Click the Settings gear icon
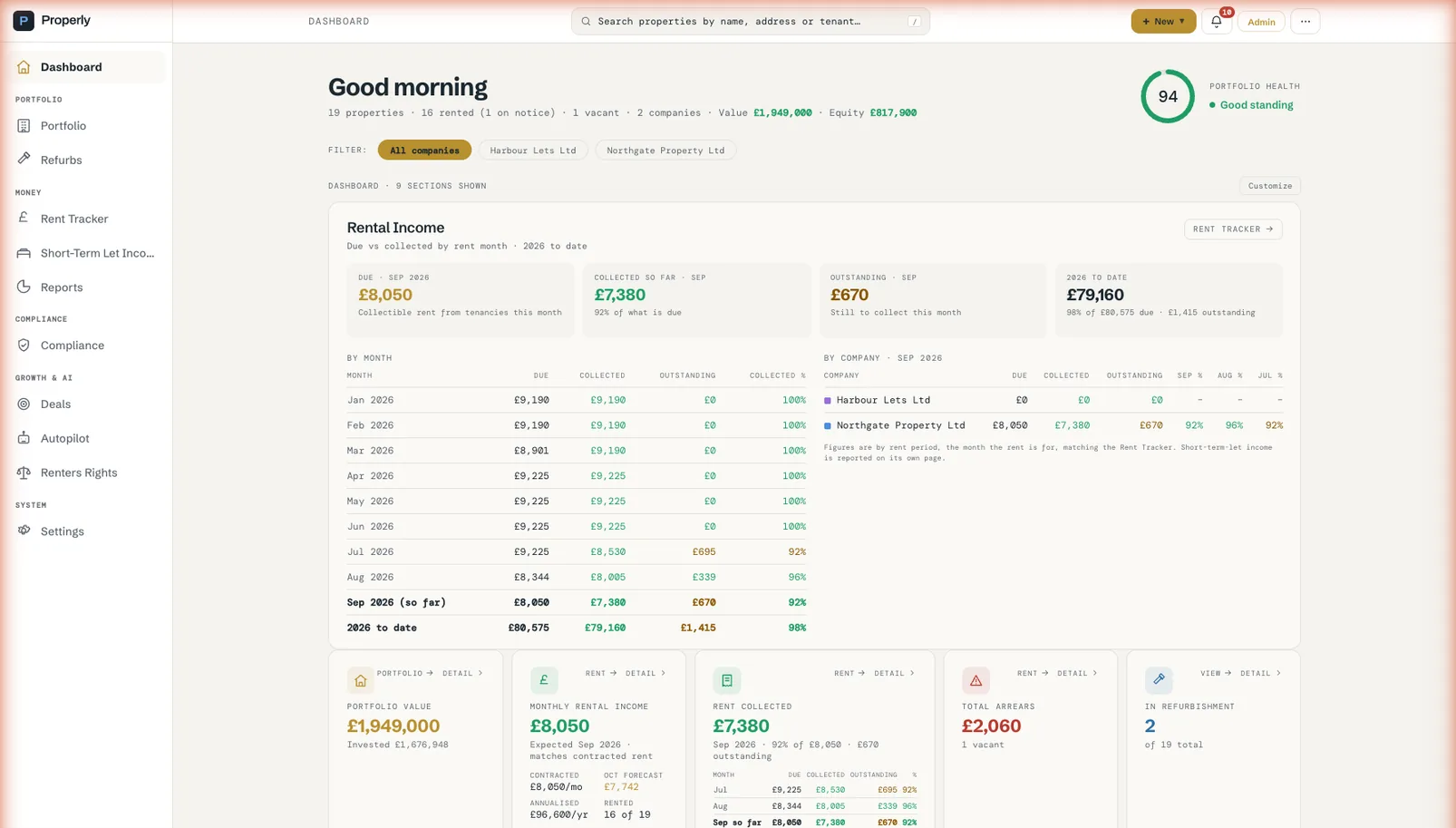 pos(24,531)
